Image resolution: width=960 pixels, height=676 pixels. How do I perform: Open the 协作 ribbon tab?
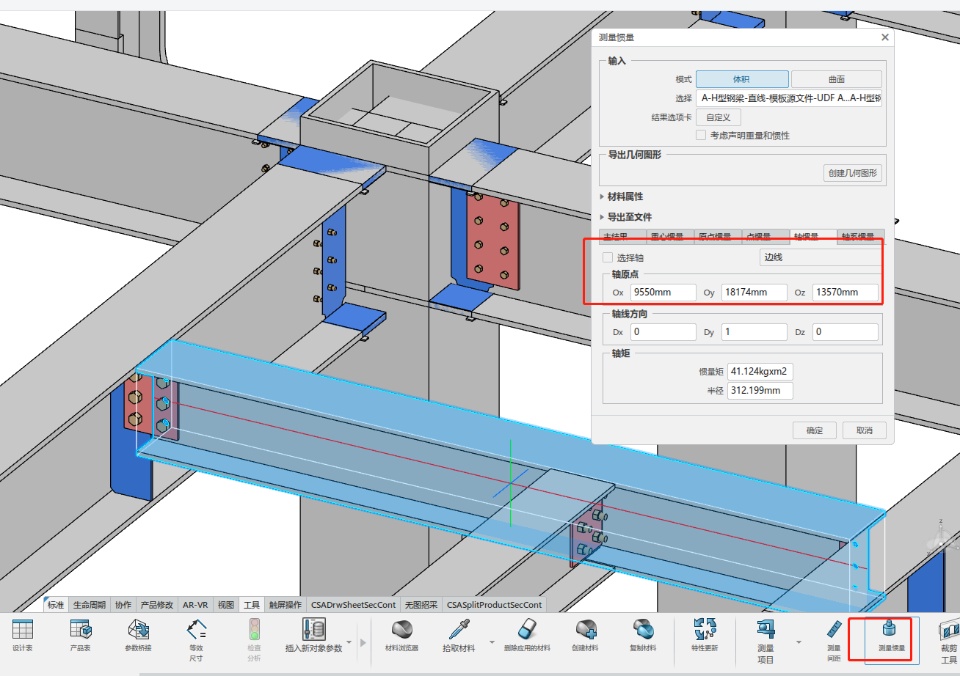click(x=123, y=604)
